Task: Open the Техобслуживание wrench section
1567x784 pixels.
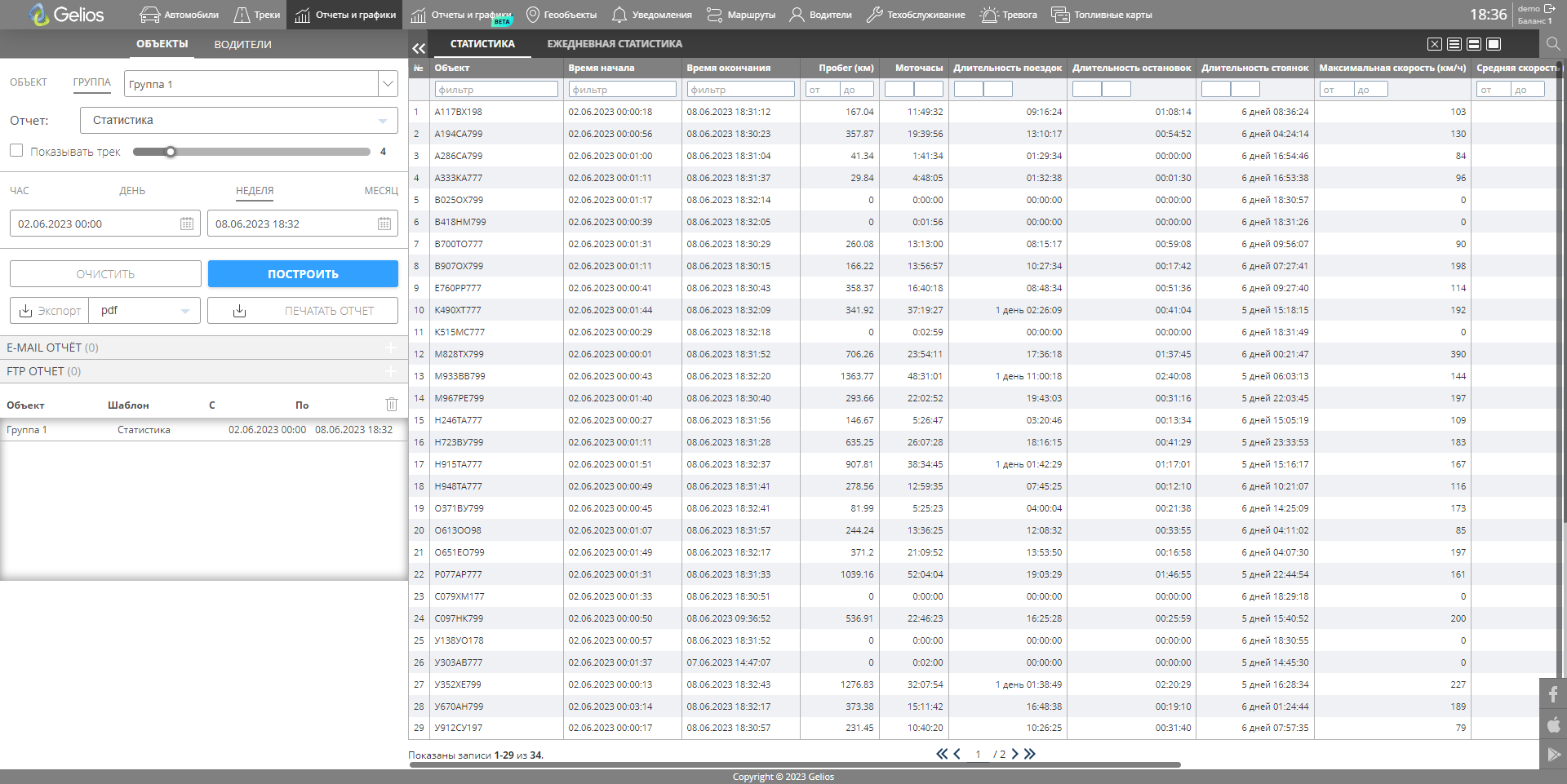Action: (915, 15)
